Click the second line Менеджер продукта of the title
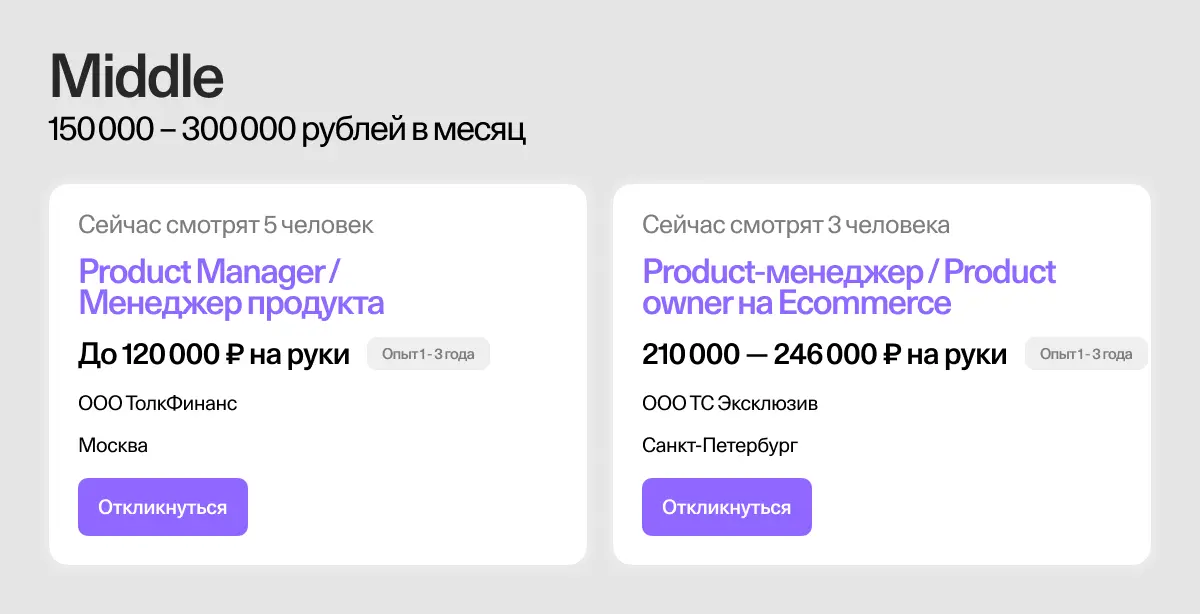1200x614 pixels. point(231,303)
